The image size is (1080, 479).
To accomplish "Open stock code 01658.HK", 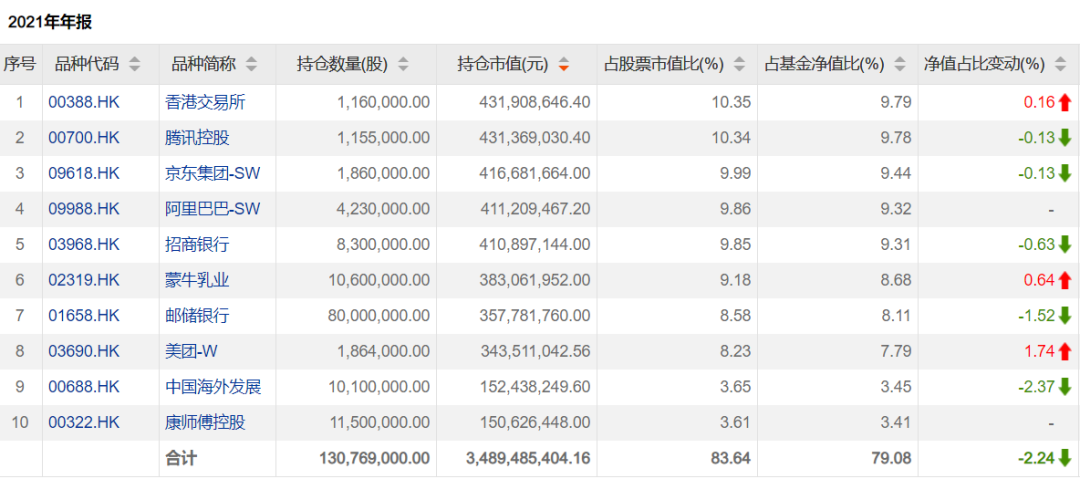I will [x=84, y=316].
